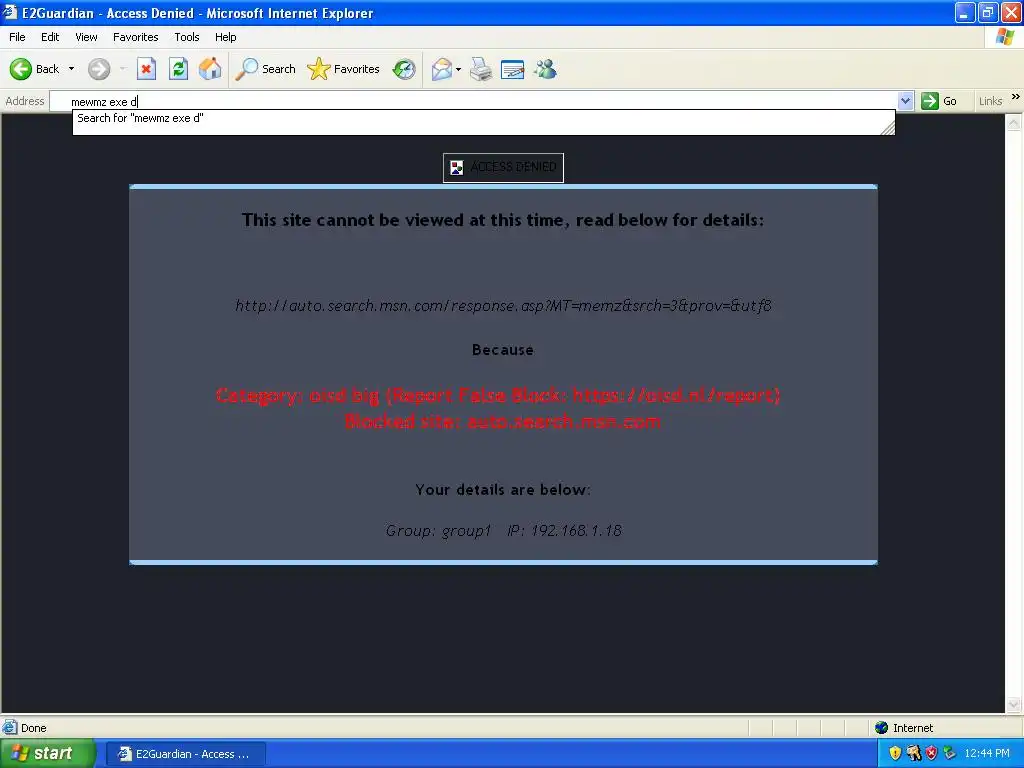This screenshot has width=1024, height=768.
Task: Expand the Links toolbar chevron
Action: [1016, 97]
